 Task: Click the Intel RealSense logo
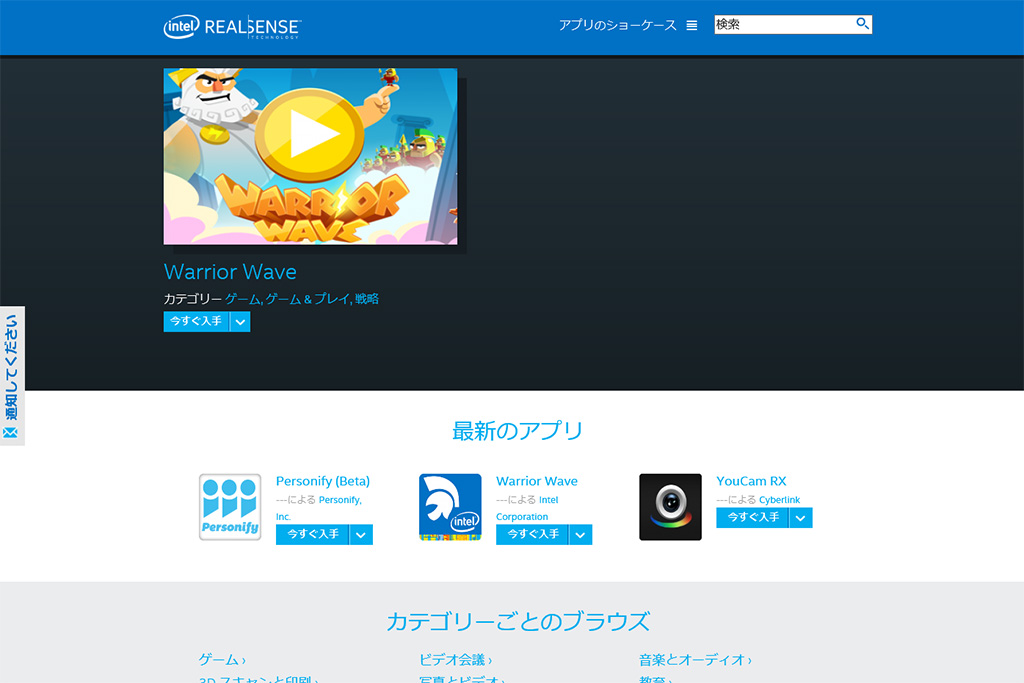click(x=232, y=27)
